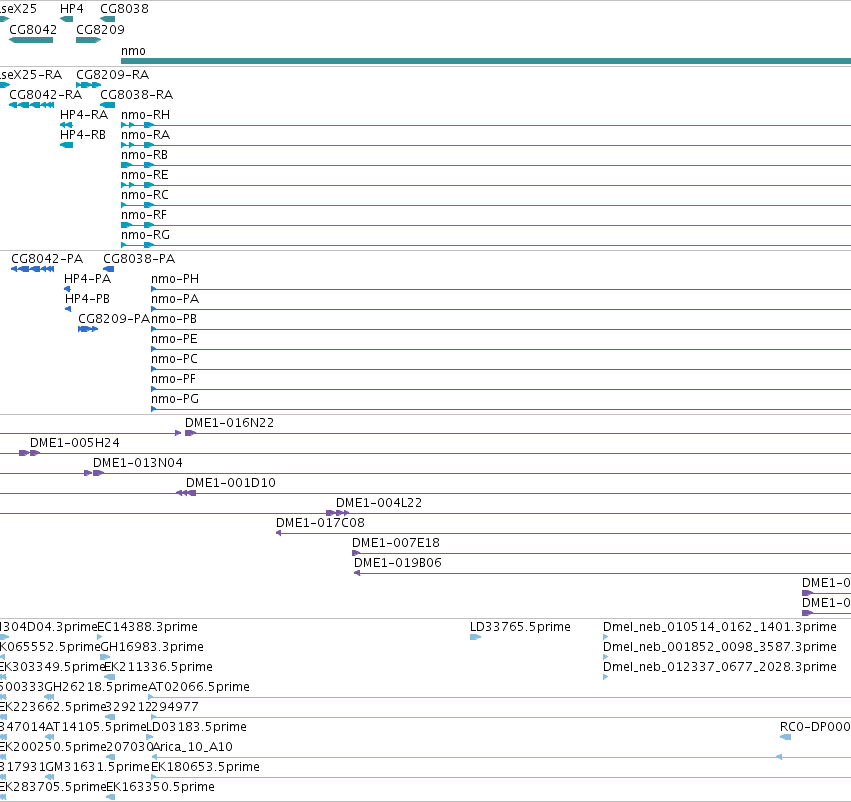Click the AT14105.5prime EST label
The image size is (851, 802).
[96, 727]
